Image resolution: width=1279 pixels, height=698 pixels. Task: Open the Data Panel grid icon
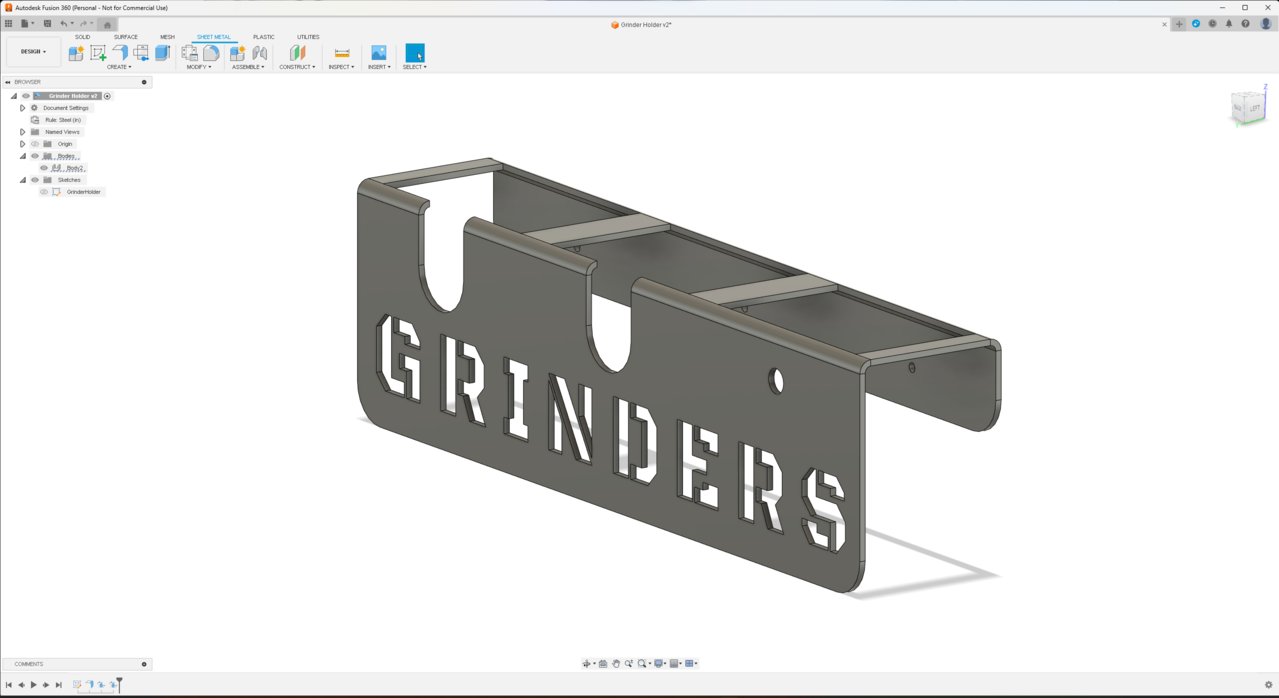(8, 23)
